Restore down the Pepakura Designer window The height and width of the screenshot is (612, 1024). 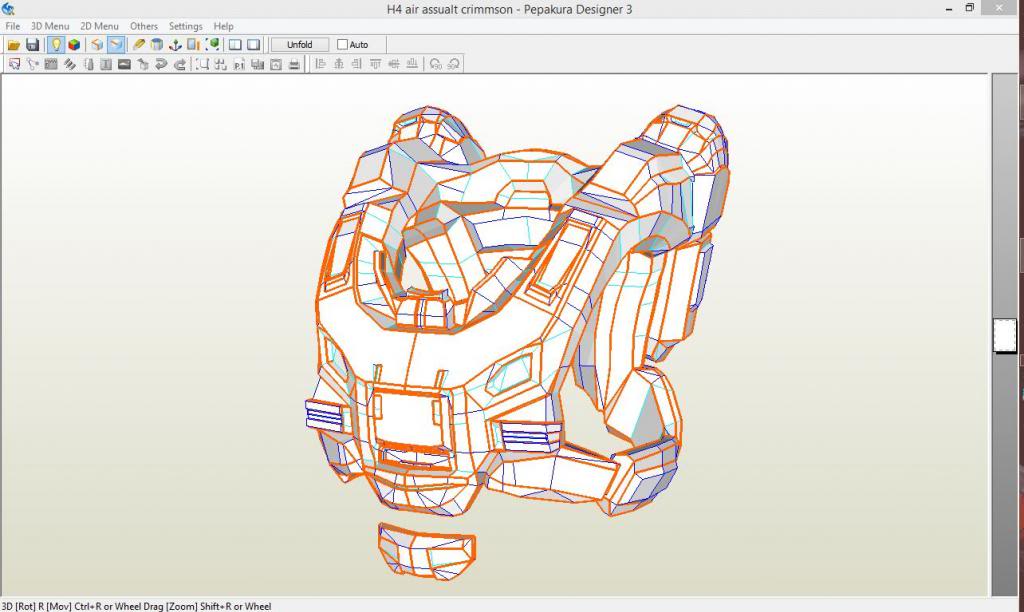point(970,8)
